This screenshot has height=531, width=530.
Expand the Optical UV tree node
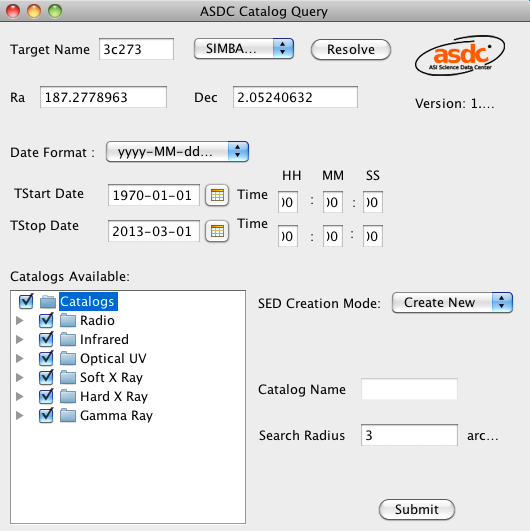(20, 358)
